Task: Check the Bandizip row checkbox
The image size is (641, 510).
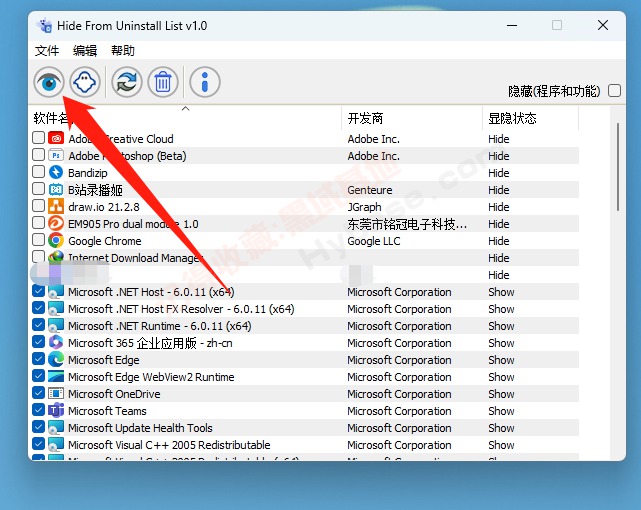Action: [38, 172]
